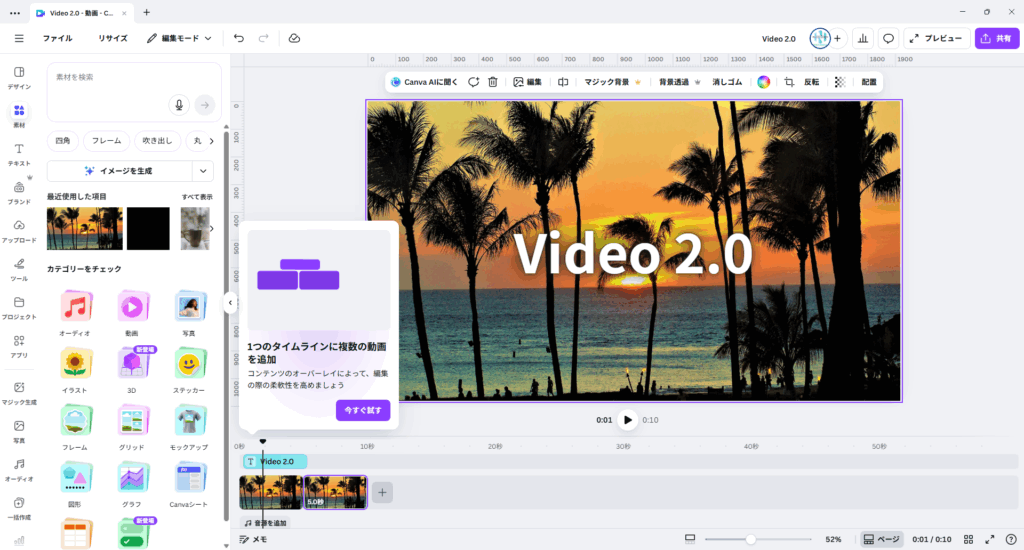Toggle the ページ view button
Screen dimensions: 1024x550
(x=881, y=539)
